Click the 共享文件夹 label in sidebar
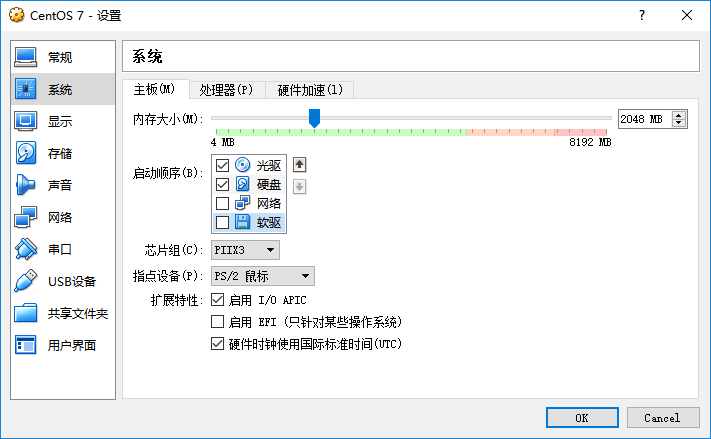The width and height of the screenshot is (711, 439). [x=78, y=313]
